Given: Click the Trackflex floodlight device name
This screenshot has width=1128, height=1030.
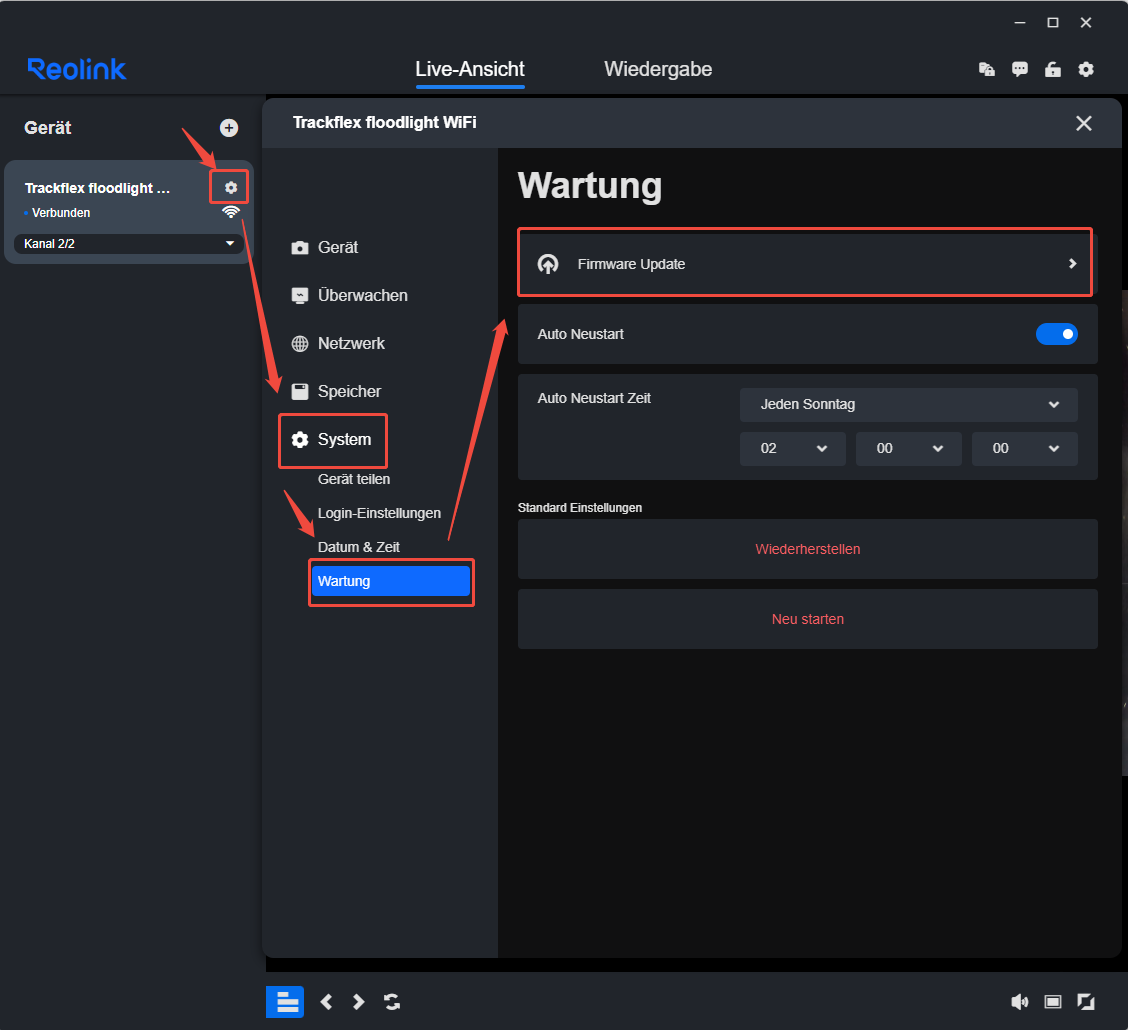Looking at the screenshot, I should tap(97, 188).
